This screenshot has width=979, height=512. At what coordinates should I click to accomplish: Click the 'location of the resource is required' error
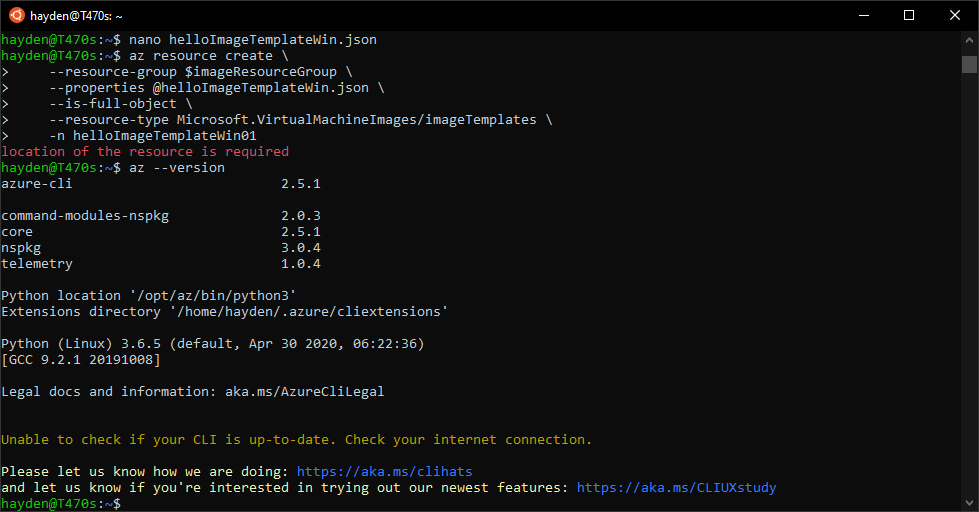[x=145, y=152]
